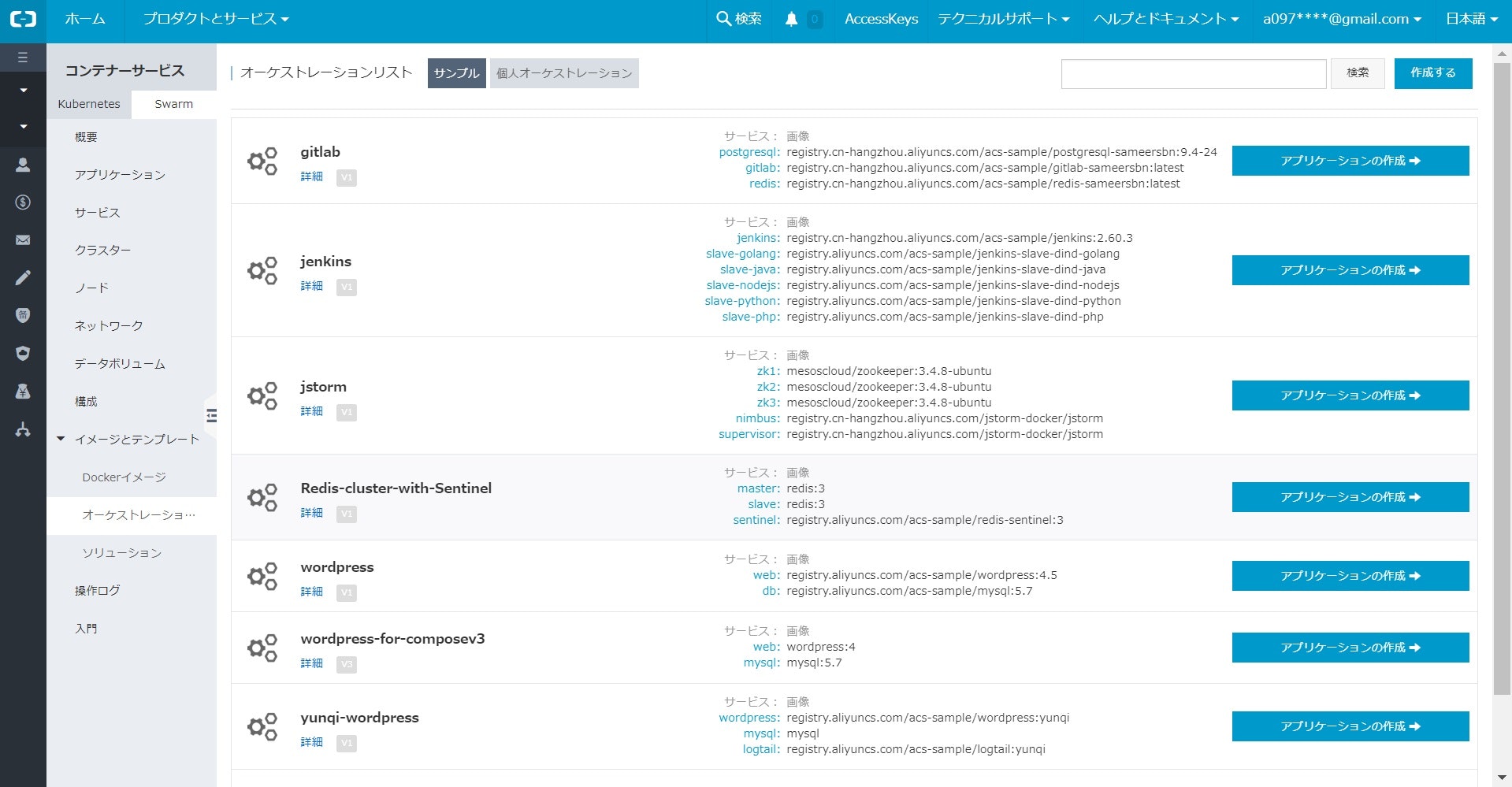Click the notification bell icon
Viewport: 1512px width, 787px height.
[791, 19]
